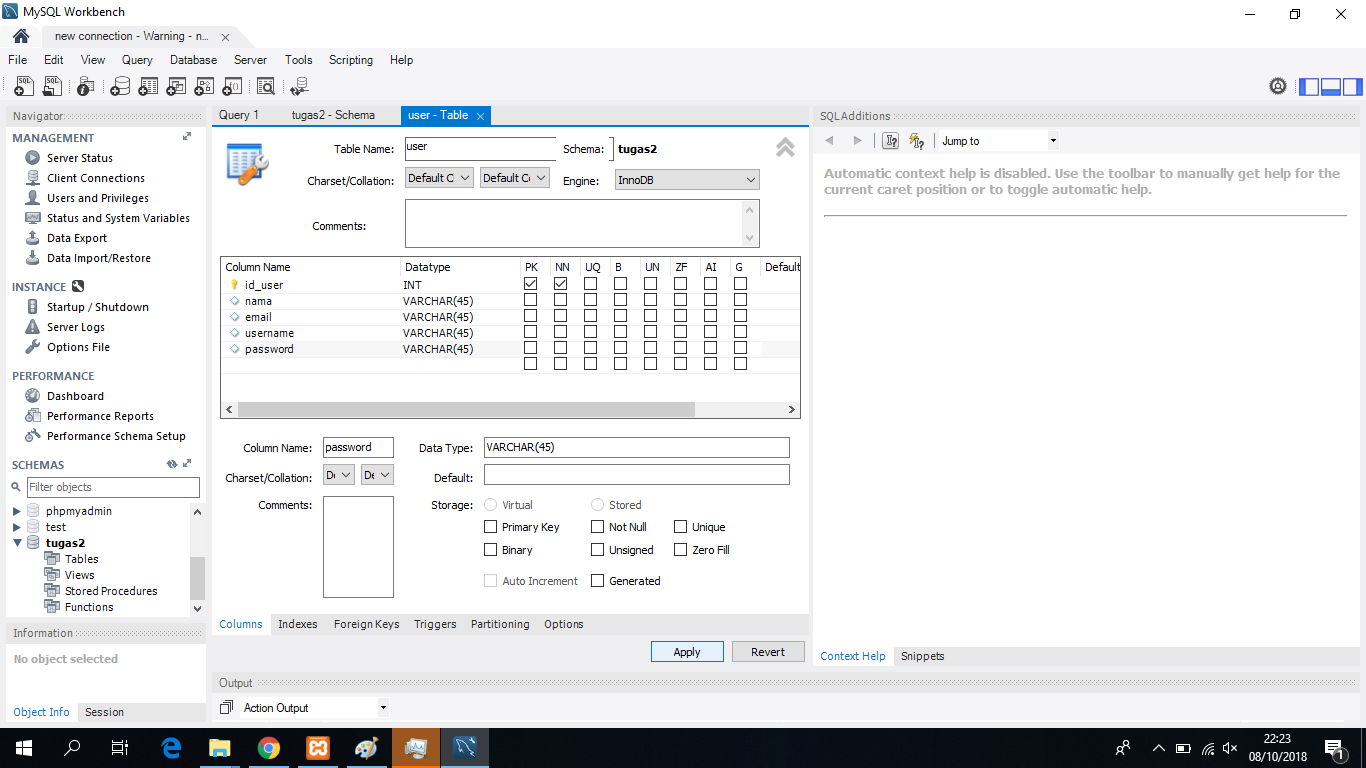
Task: Open the Action Output dropdown
Action: tap(314, 708)
